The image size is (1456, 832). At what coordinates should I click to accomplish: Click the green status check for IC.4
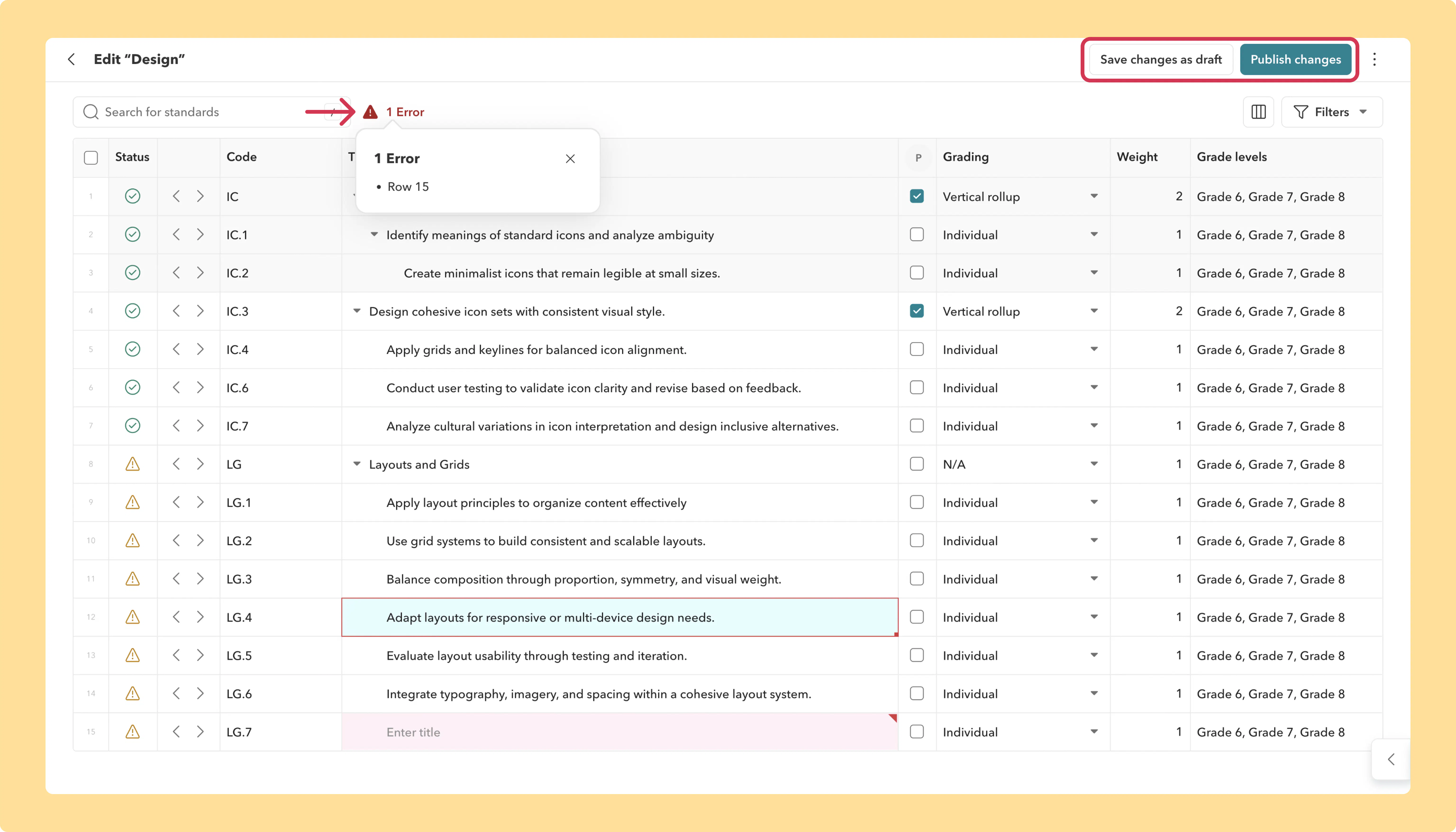[132, 349]
